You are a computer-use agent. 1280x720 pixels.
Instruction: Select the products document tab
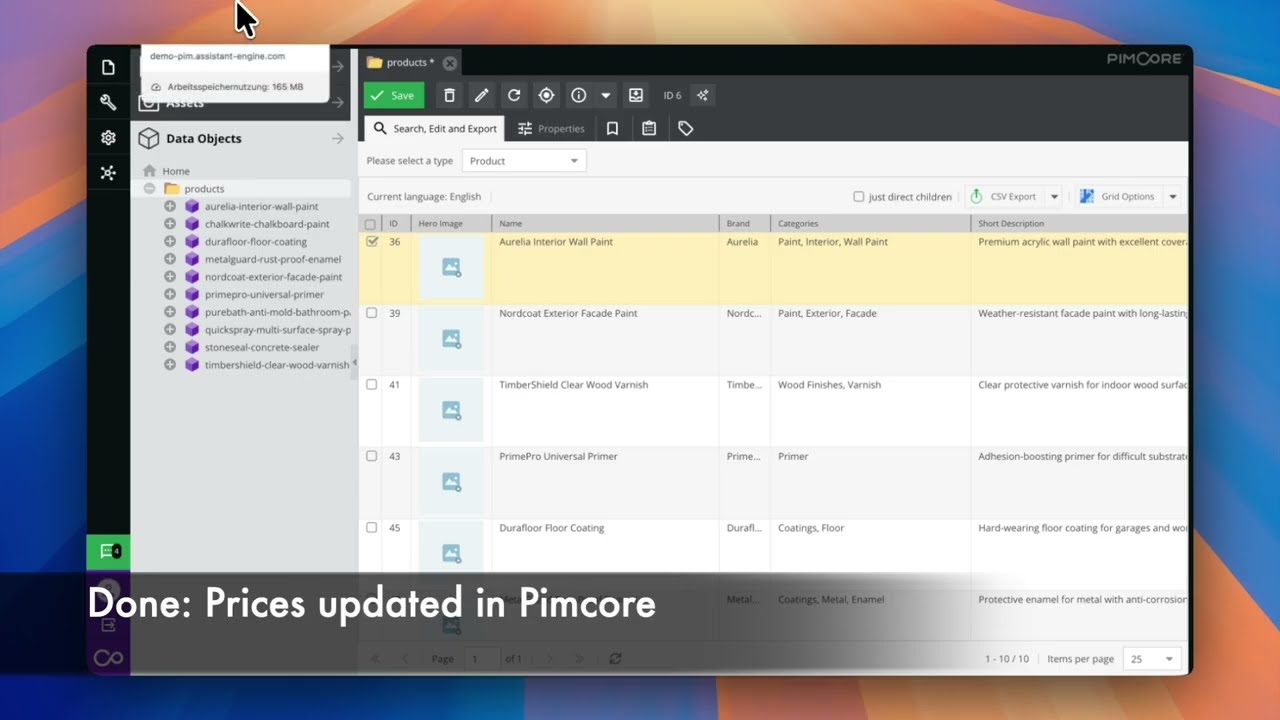pos(401,62)
